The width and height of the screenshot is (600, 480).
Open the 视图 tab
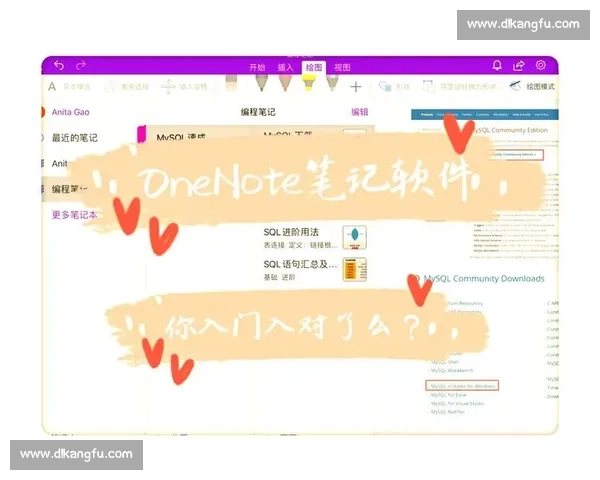342,68
